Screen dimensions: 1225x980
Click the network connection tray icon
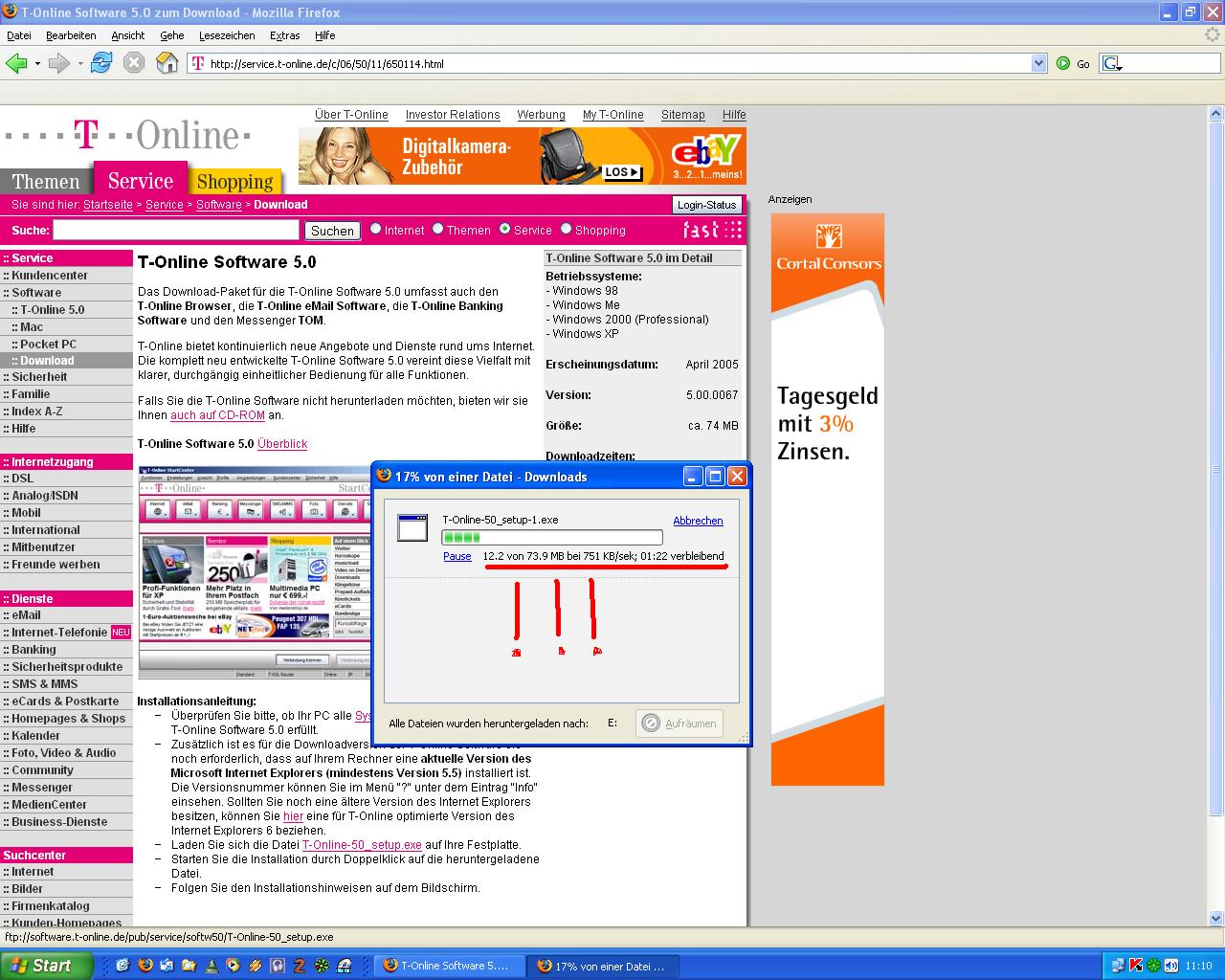1119,966
